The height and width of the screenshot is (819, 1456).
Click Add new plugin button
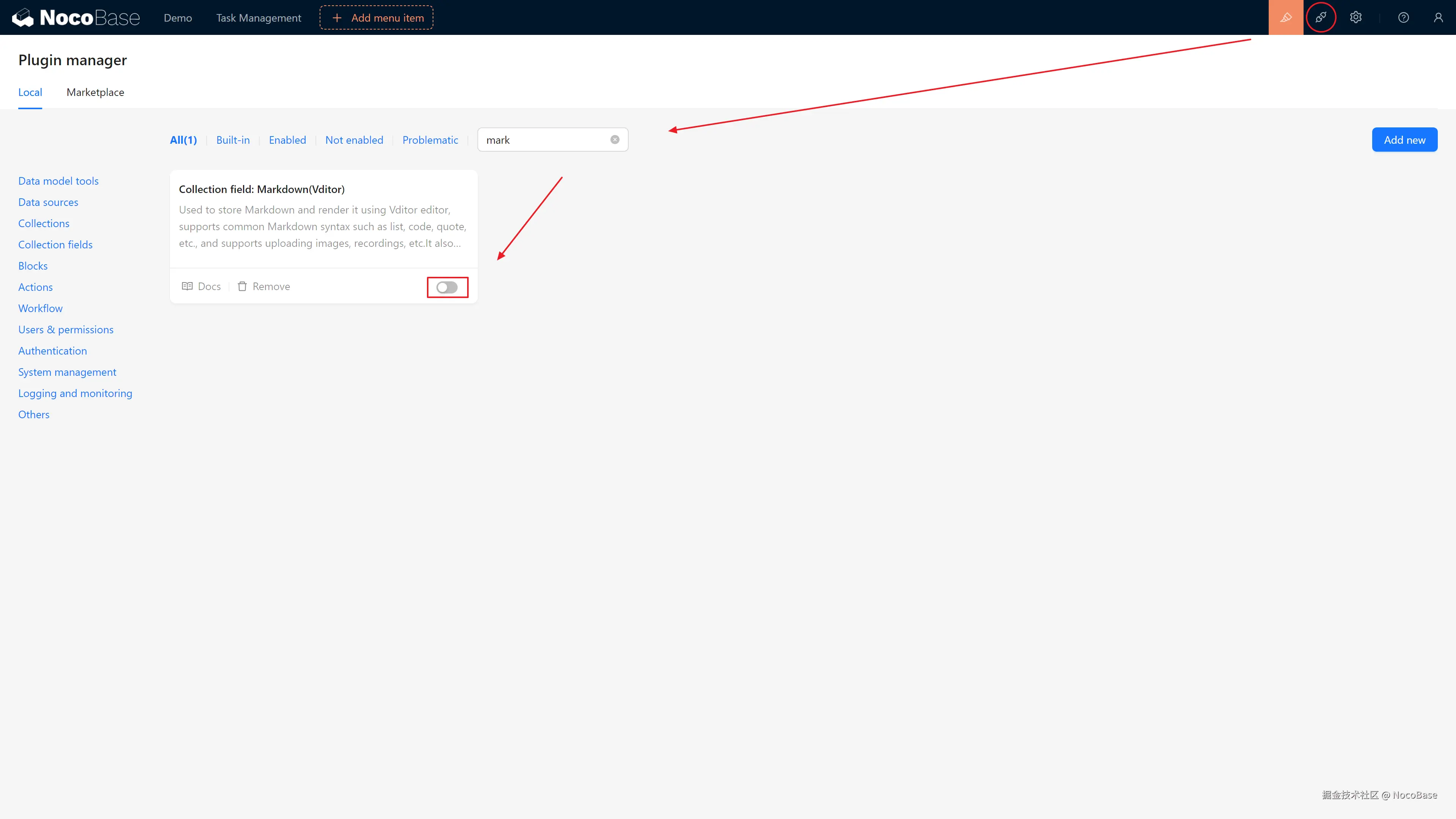pyautogui.click(x=1404, y=140)
